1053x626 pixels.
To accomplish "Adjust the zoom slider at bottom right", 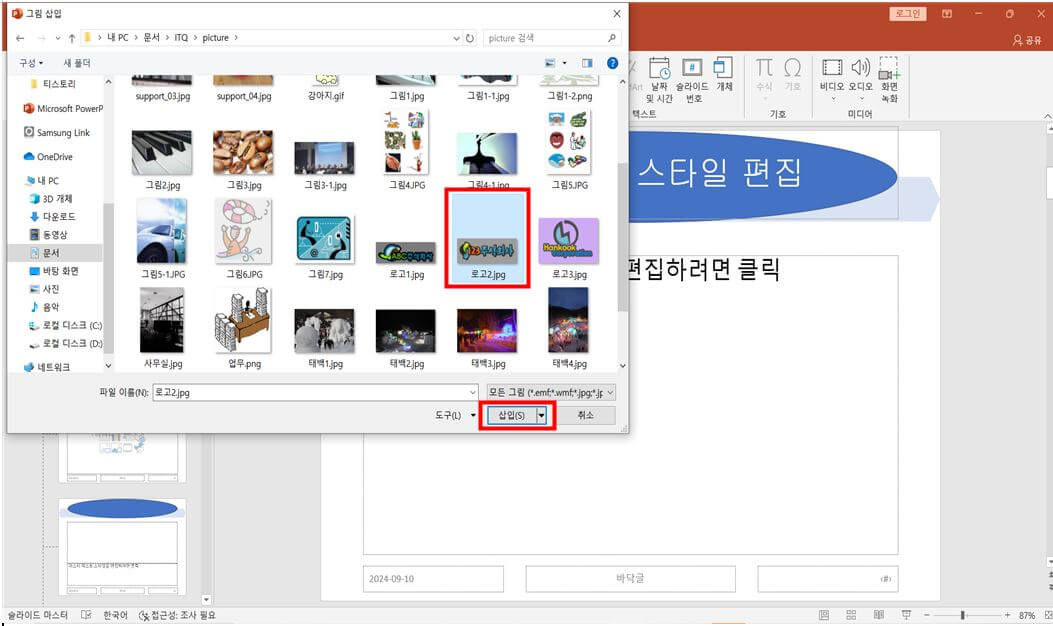I will tap(962, 613).
